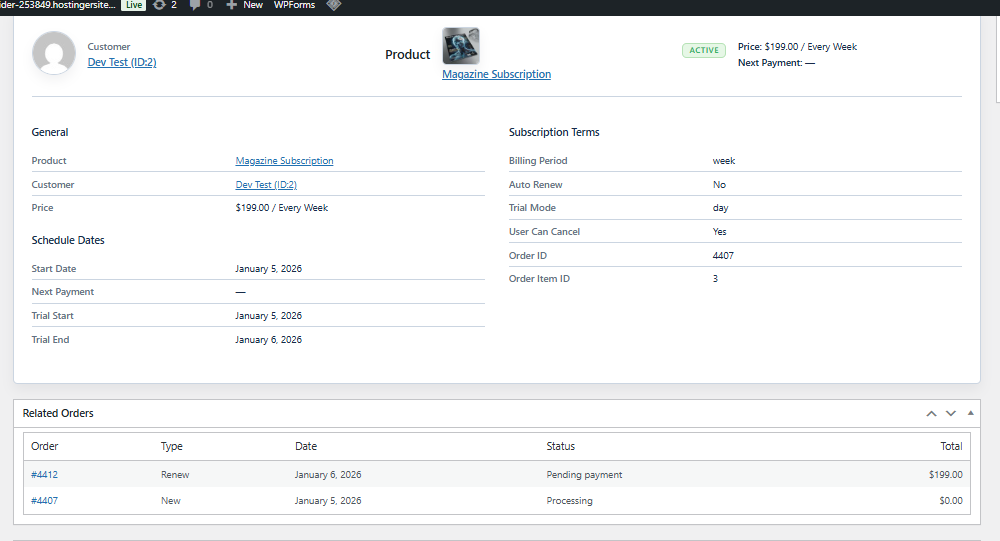Move Related Orders panel up
The image size is (1000, 541).
click(931, 413)
